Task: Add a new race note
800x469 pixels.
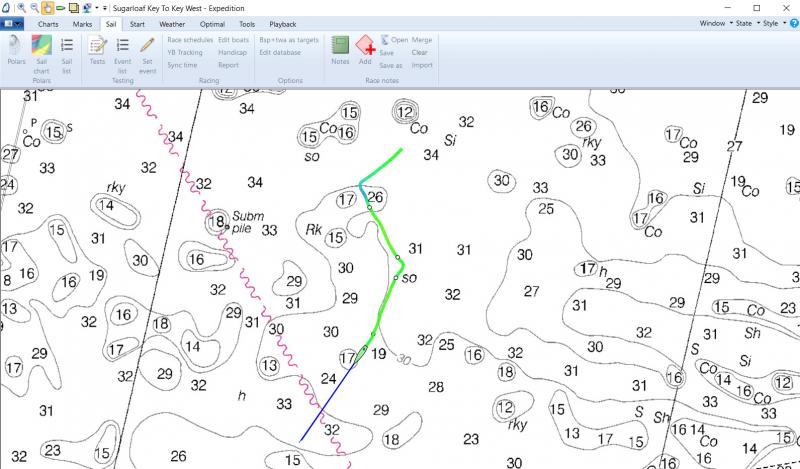Action: tap(365, 50)
